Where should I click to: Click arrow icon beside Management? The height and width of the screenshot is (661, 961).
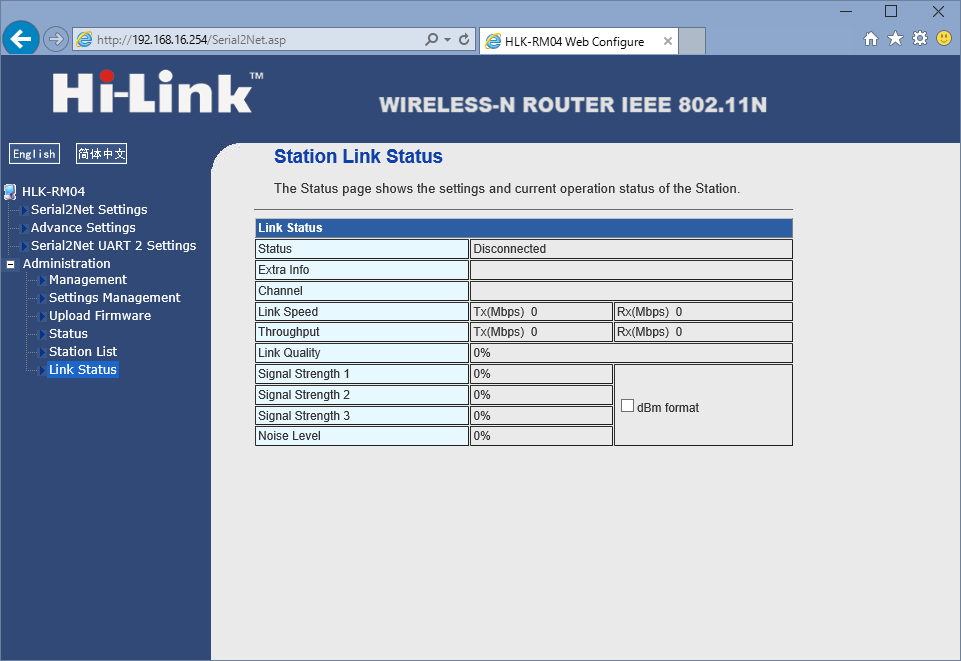[43, 281]
